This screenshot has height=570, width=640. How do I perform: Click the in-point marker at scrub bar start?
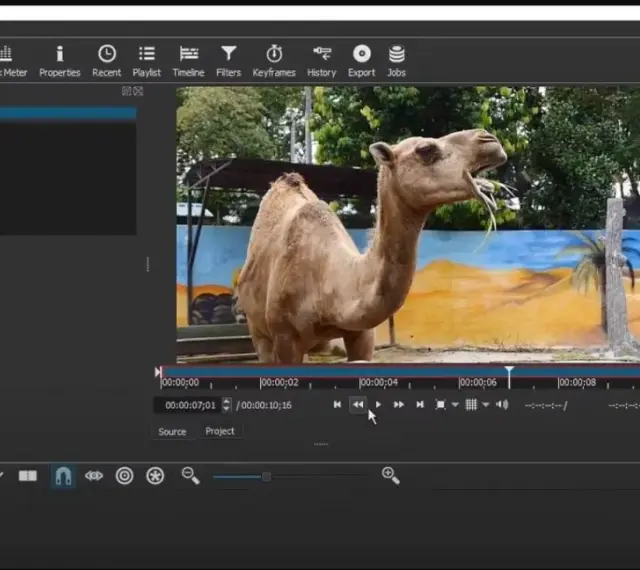[158, 372]
